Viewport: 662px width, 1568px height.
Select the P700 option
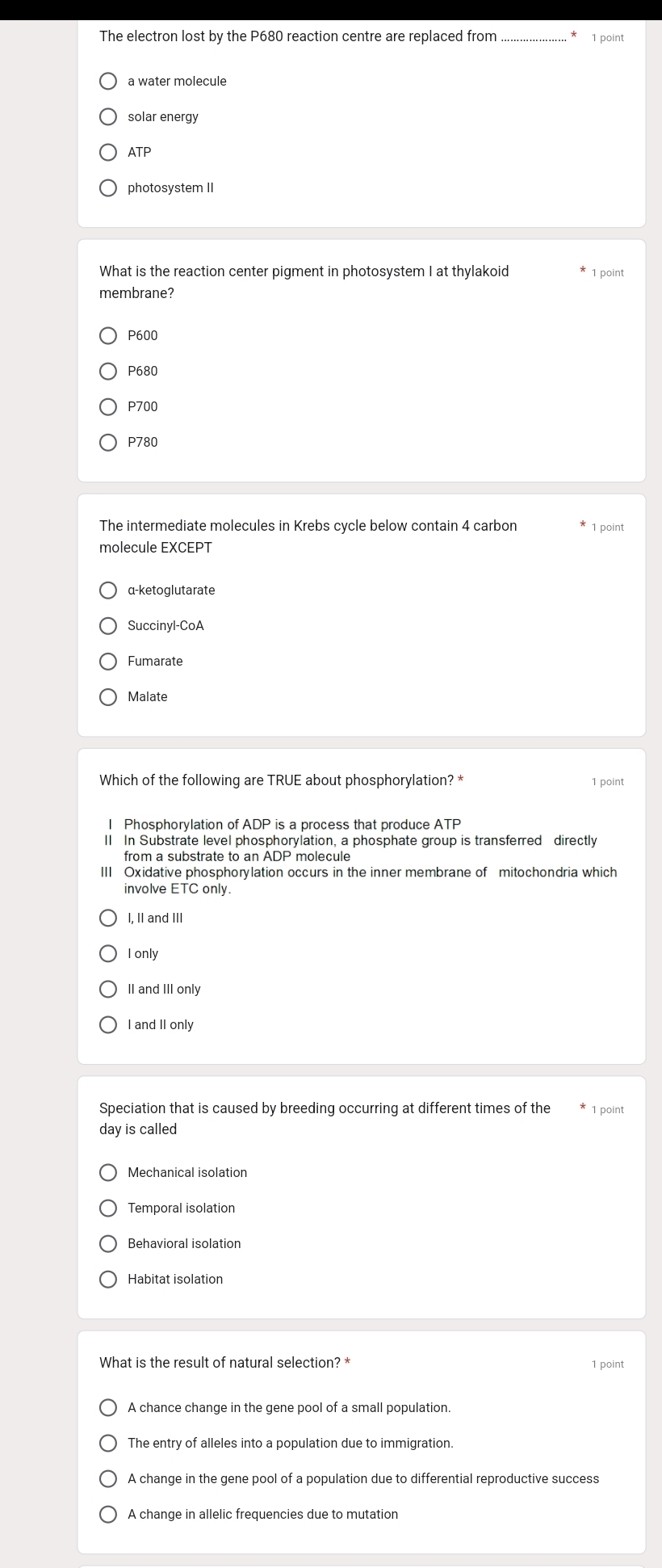click(108, 407)
